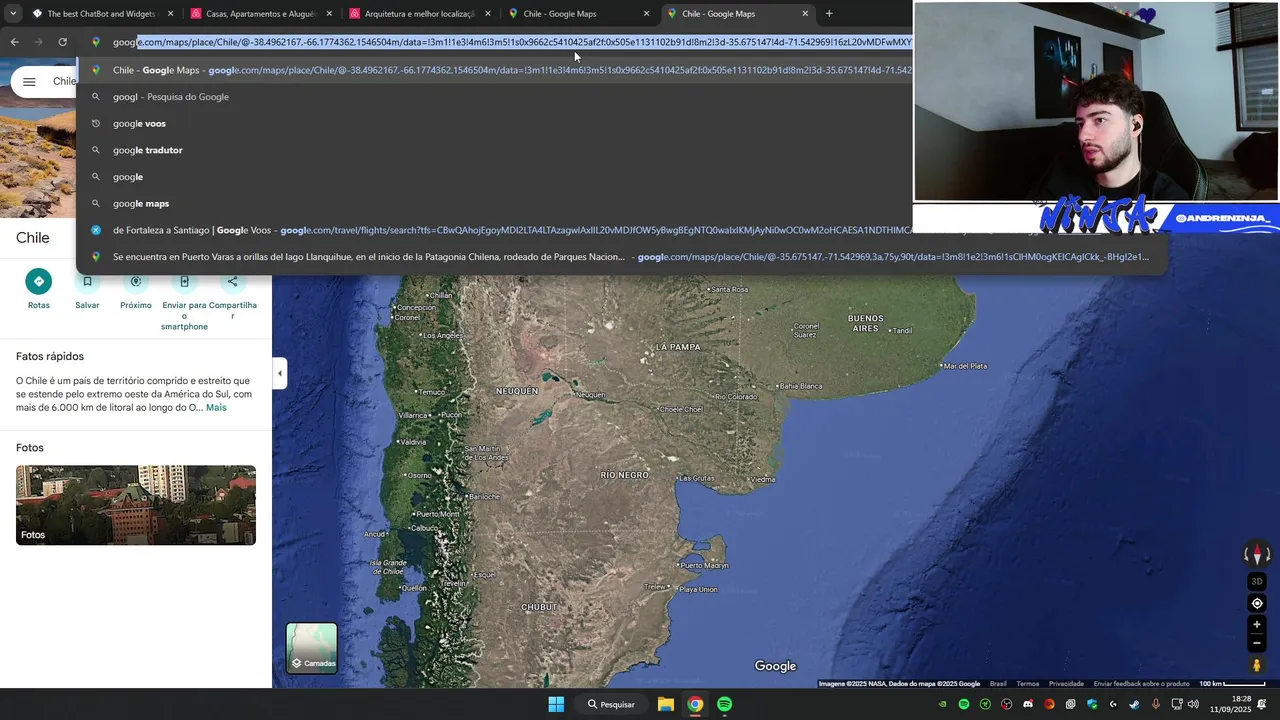1280x720 pixels.
Task: Click the Razer green tray icon
Action: [985, 704]
